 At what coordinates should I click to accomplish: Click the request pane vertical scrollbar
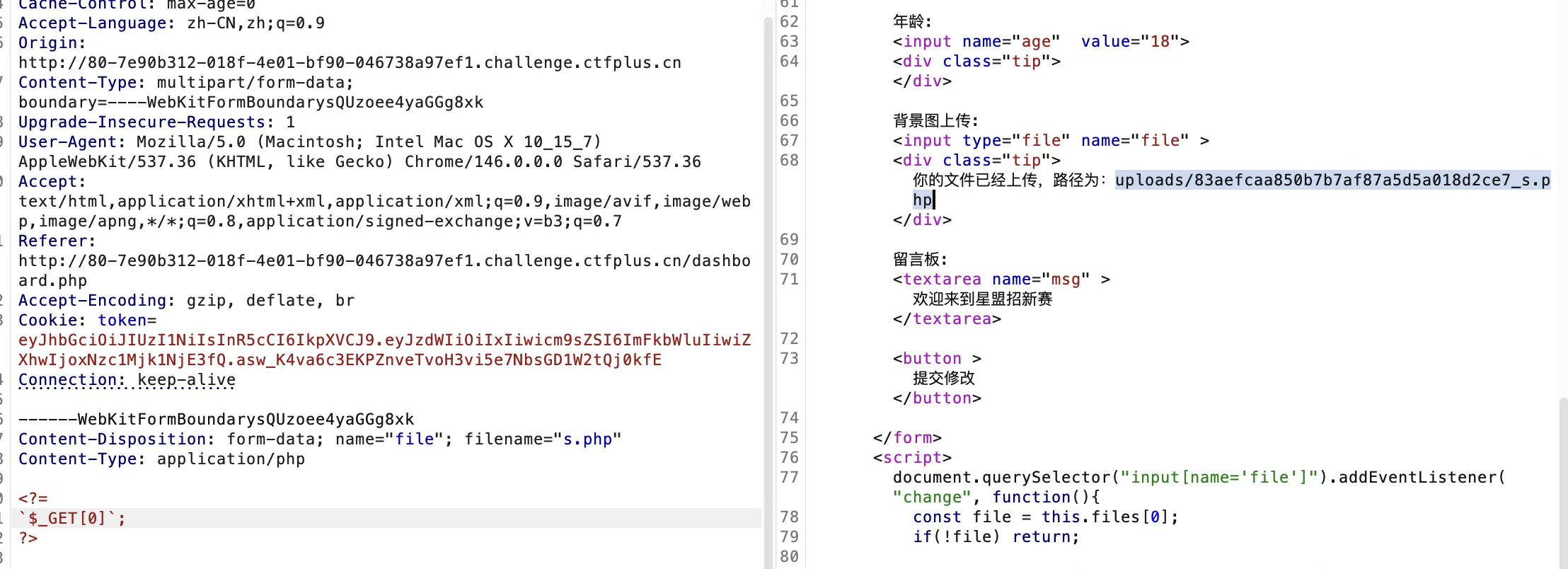click(768, 283)
